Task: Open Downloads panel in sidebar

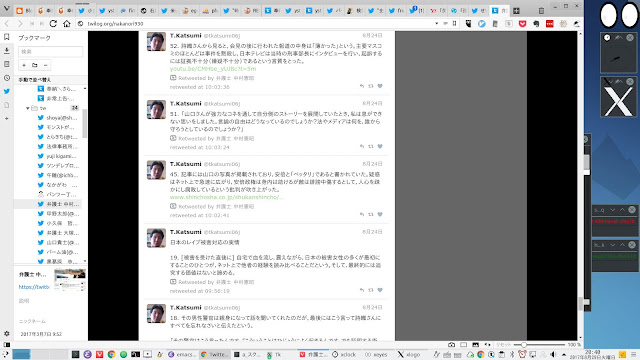Action: point(7,51)
